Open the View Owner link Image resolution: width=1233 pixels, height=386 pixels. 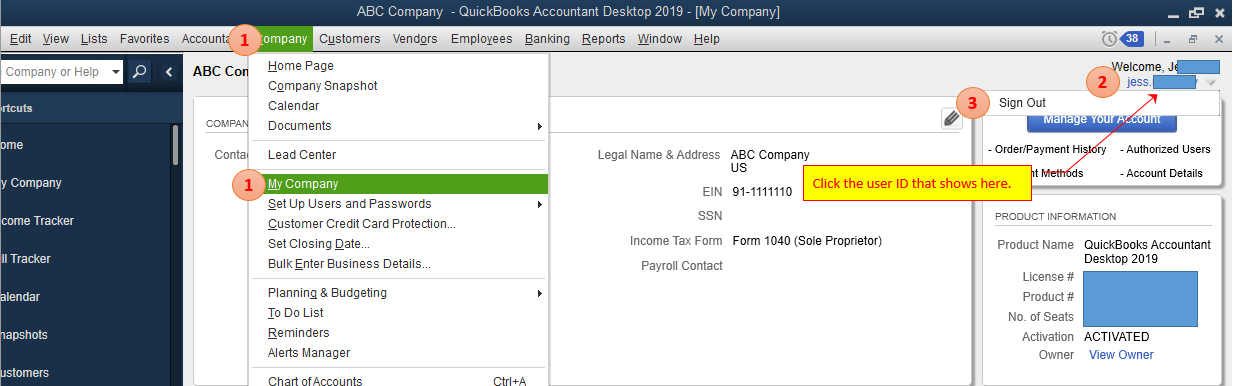coord(1121,355)
